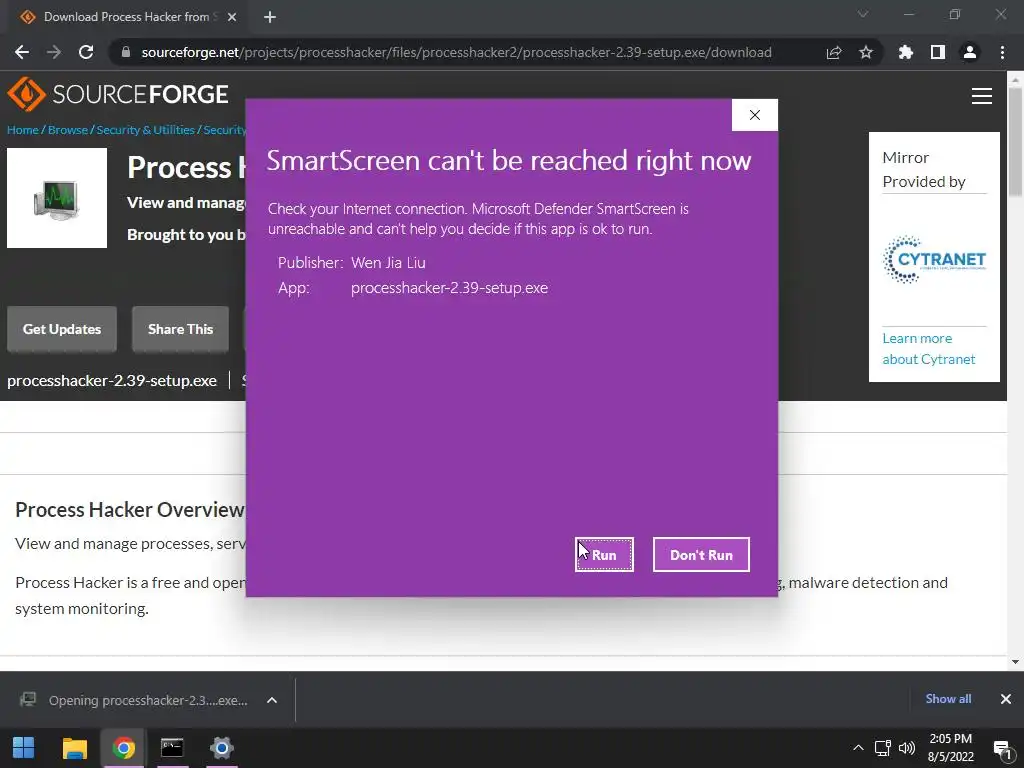Open Security & Utilities breadcrumb
Image resolution: width=1024 pixels, height=768 pixels.
(x=146, y=129)
